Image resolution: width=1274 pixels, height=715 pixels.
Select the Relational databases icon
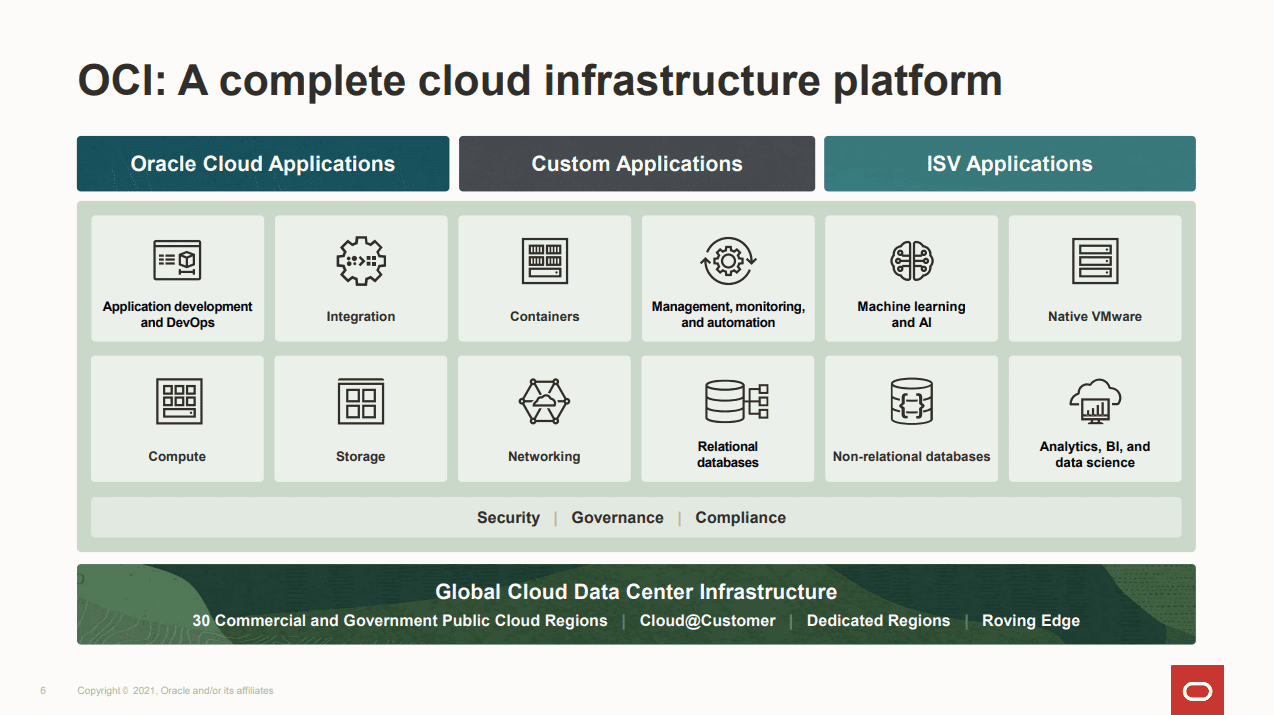click(736, 401)
